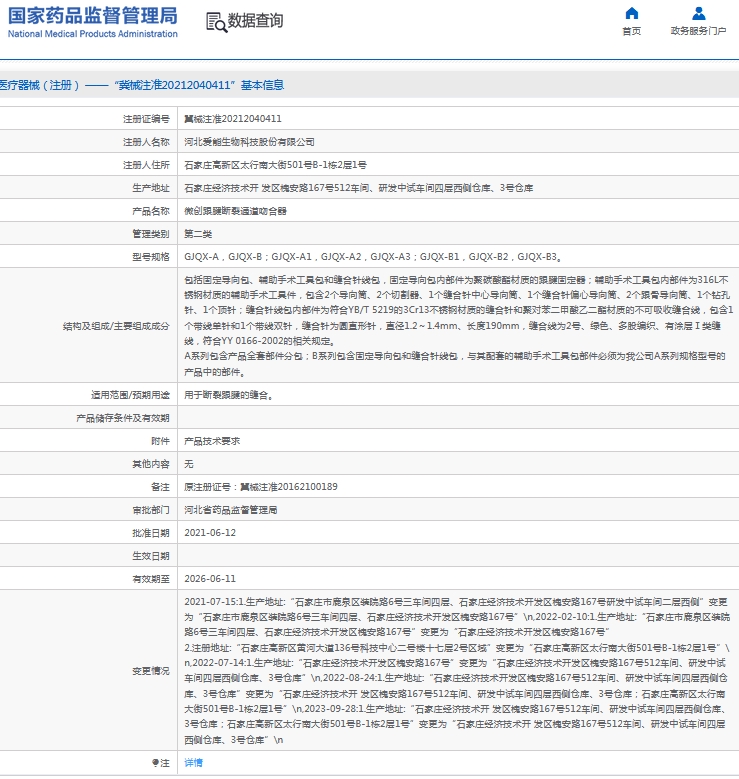Click the 备注 row label
Image resolution: width=739 pixels, height=779 pixels.
[x=160, y=486]
